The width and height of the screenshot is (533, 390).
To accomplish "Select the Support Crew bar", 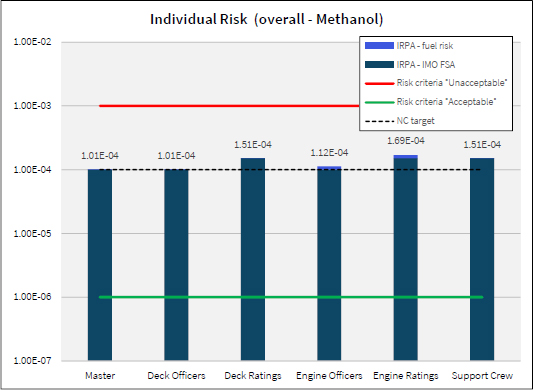I will pyautogui.click(x=482, y=259).
